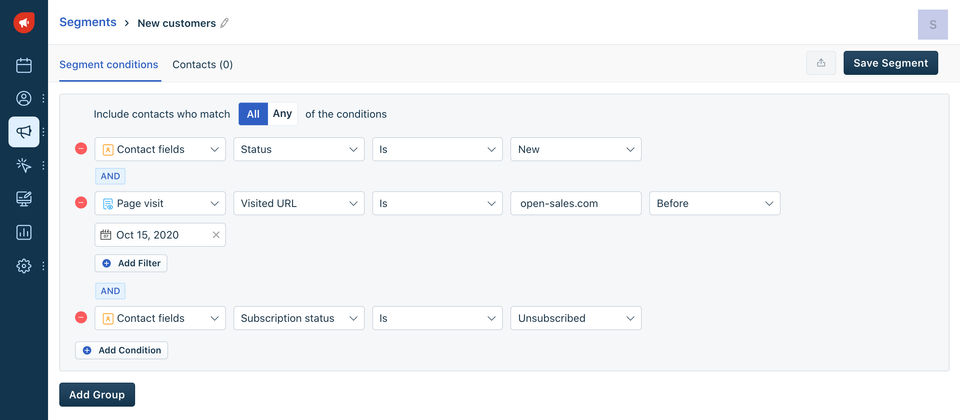Expand the Subscription status field dropdown
The image size is (960, 420).
299,318
